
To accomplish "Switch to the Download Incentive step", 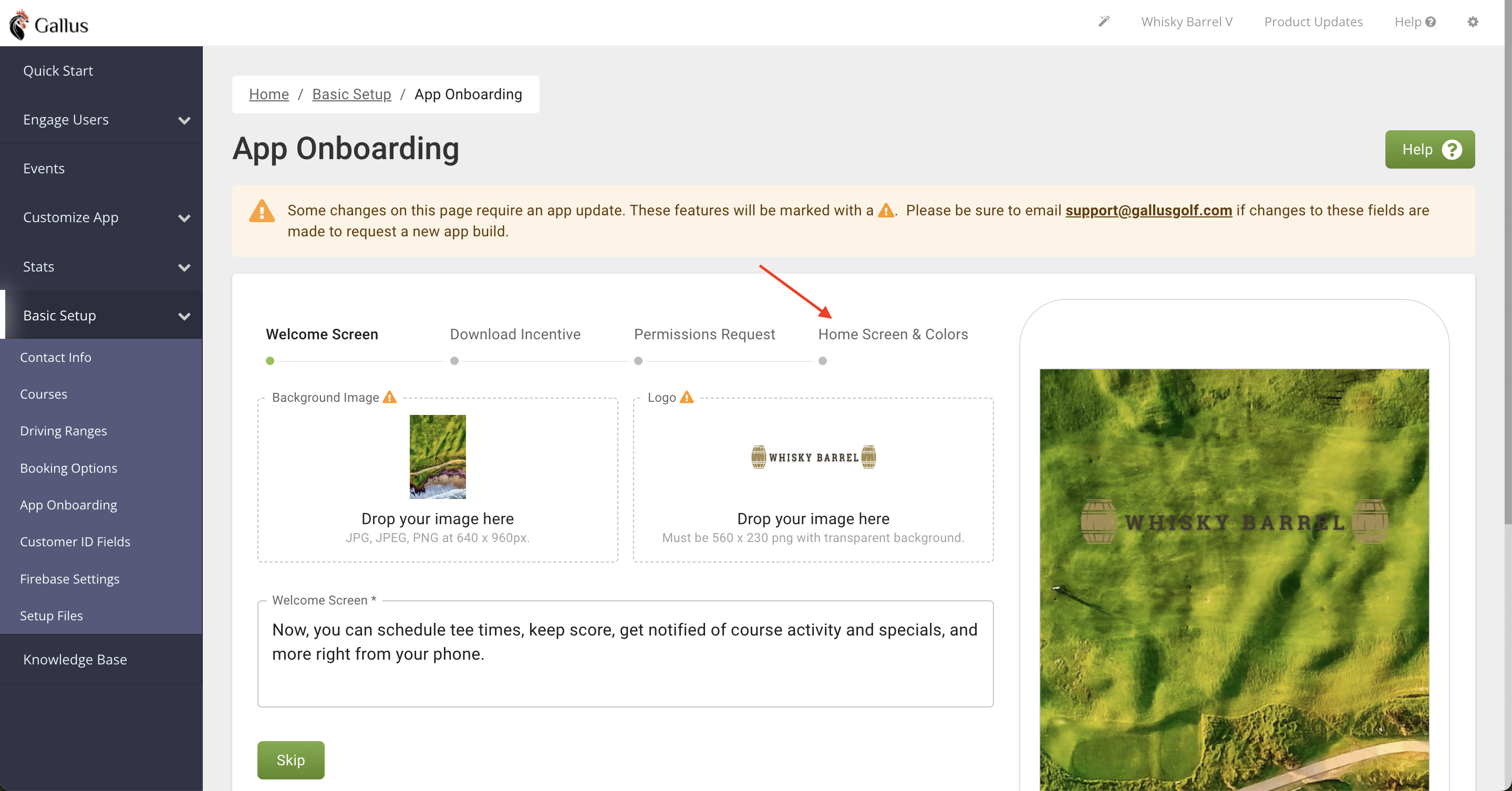I will click(x=515, y=334).
